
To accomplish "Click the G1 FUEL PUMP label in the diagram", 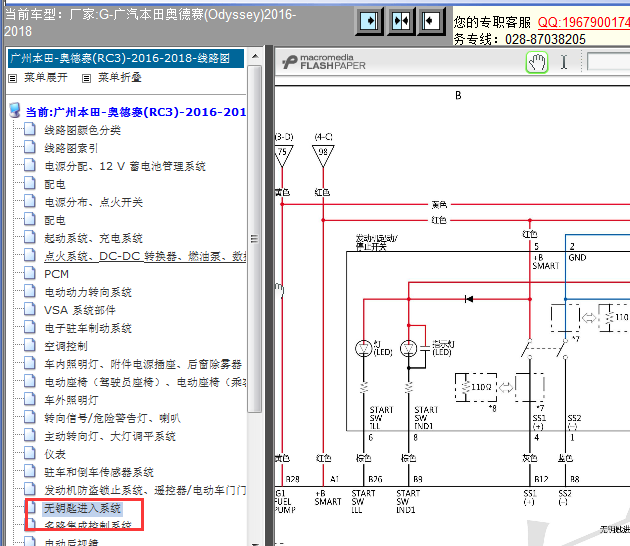I will [285, 501].
